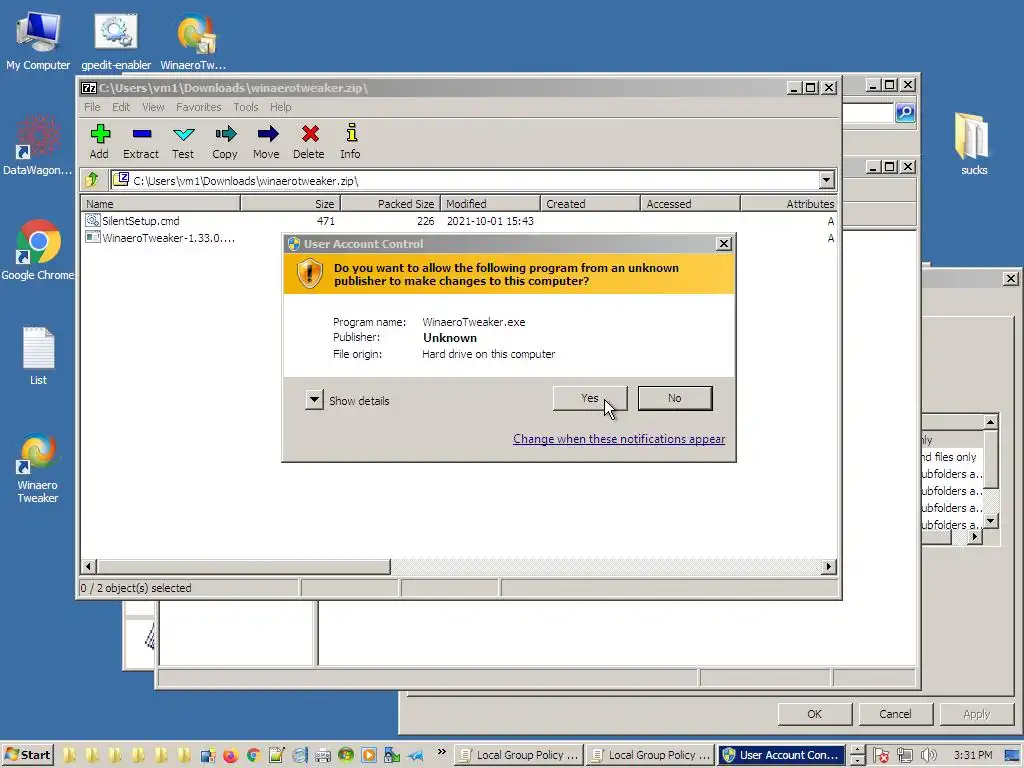Click the red Delete icon in 7-Zip

tap(310, 134)
